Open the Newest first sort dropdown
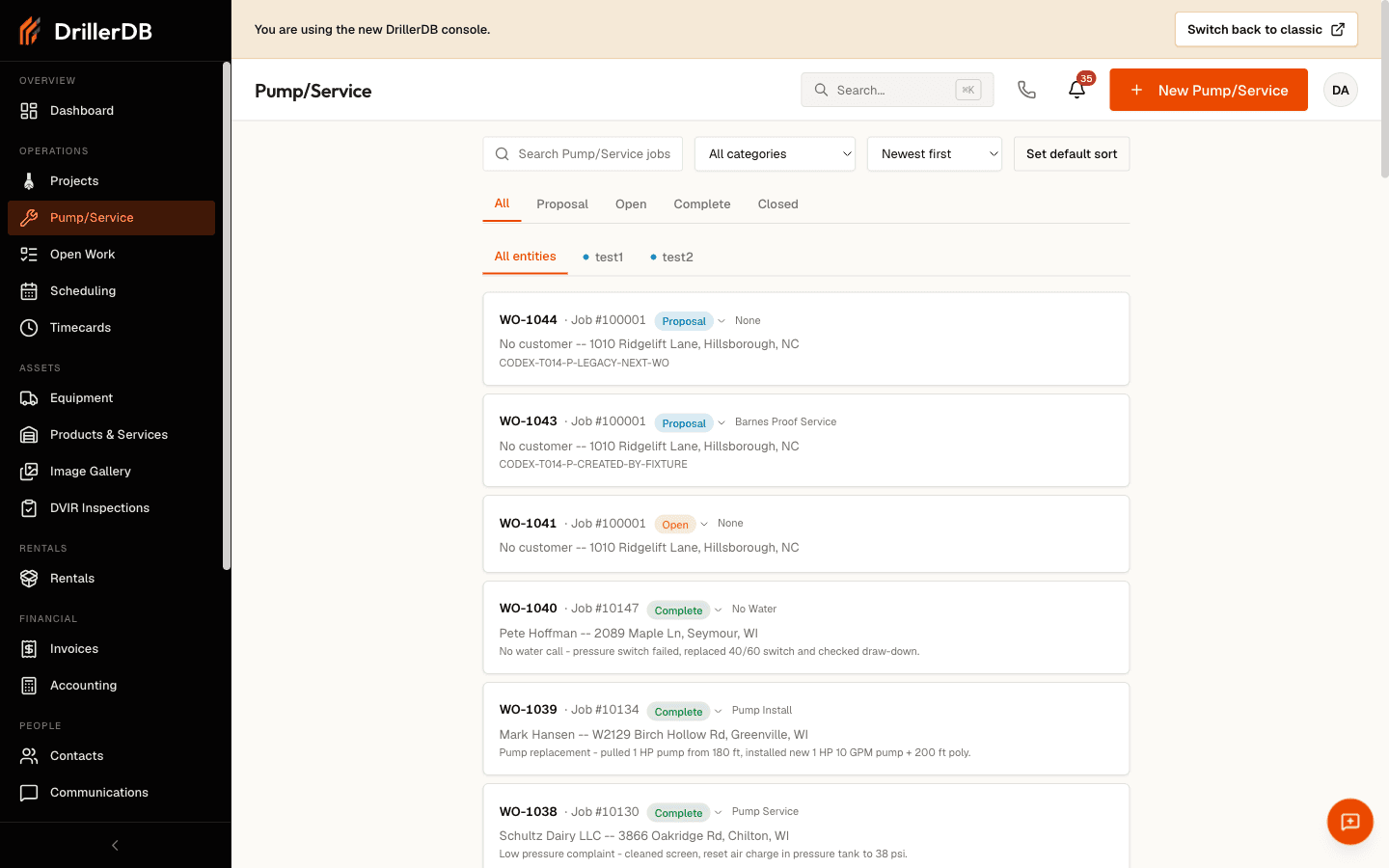1389x868 pixels. tap(935, 154)
